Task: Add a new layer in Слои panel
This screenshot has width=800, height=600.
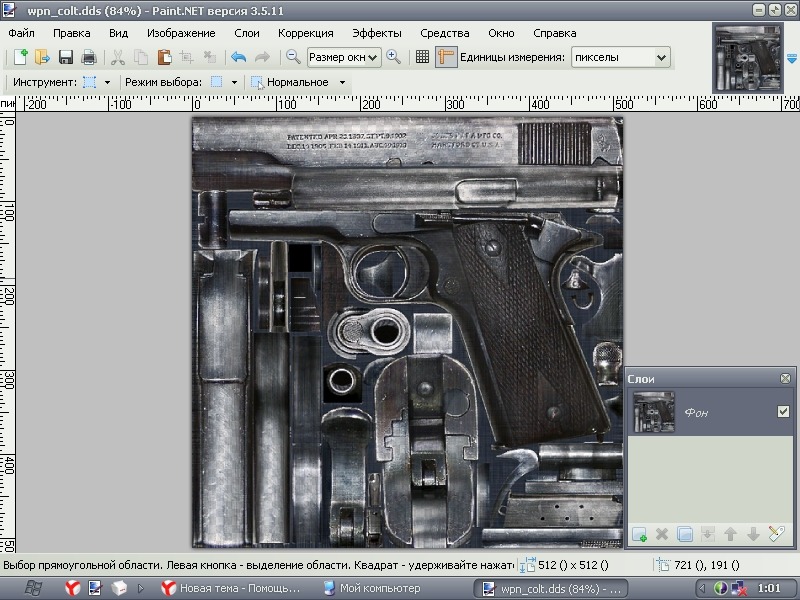Action: [639, 535]
